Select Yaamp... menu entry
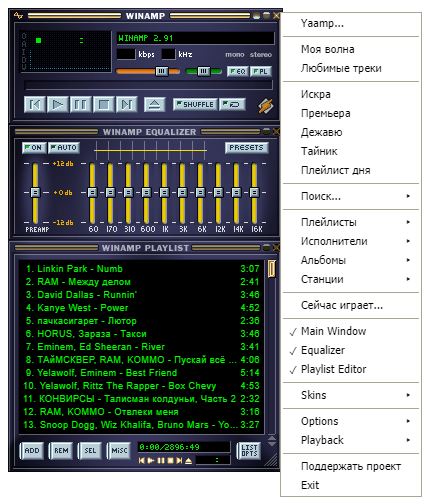The image size is (431, 504). click(x=351, y=23)
